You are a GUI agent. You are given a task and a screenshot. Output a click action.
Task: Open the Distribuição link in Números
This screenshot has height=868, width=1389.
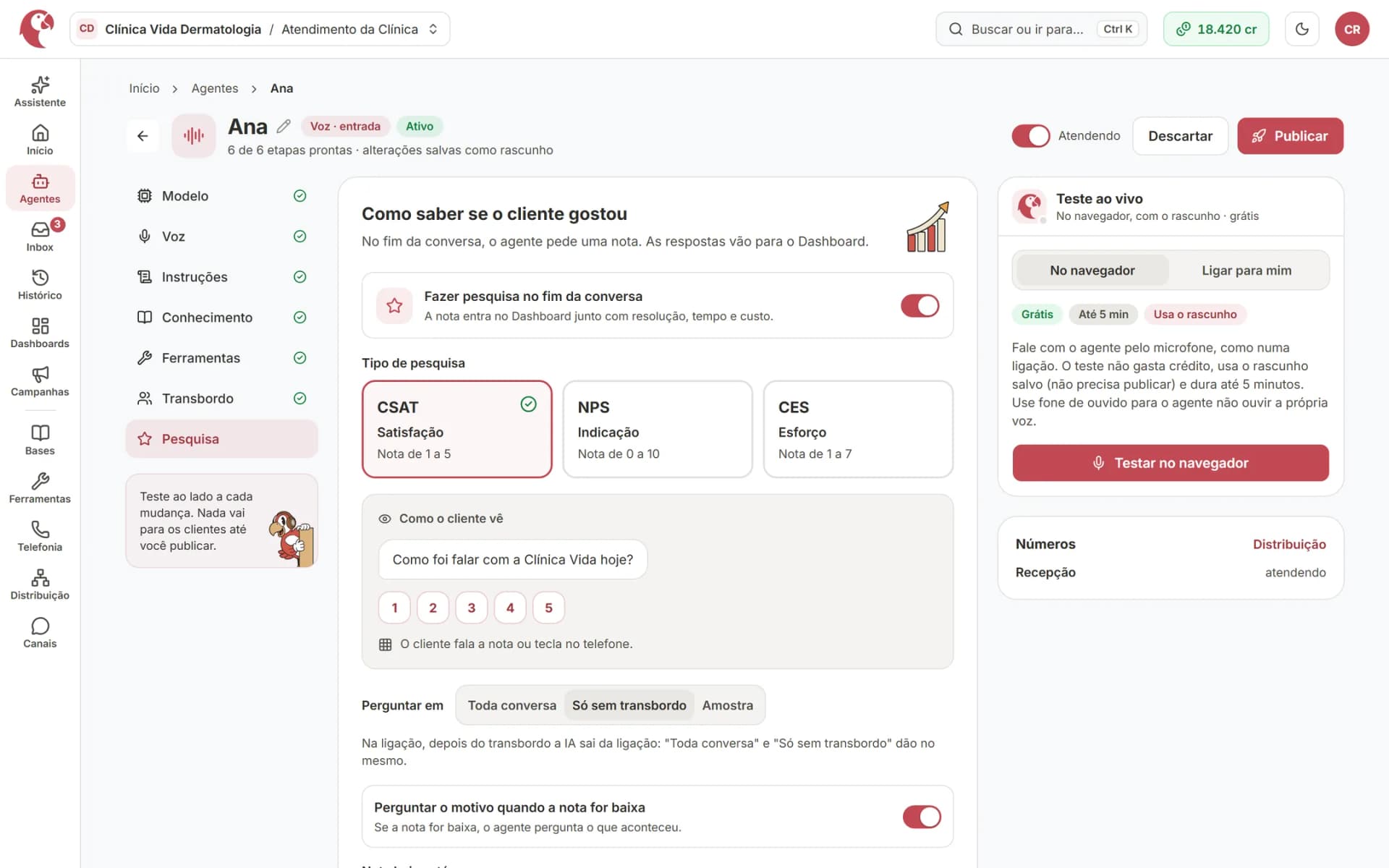tap(1289, 544)
